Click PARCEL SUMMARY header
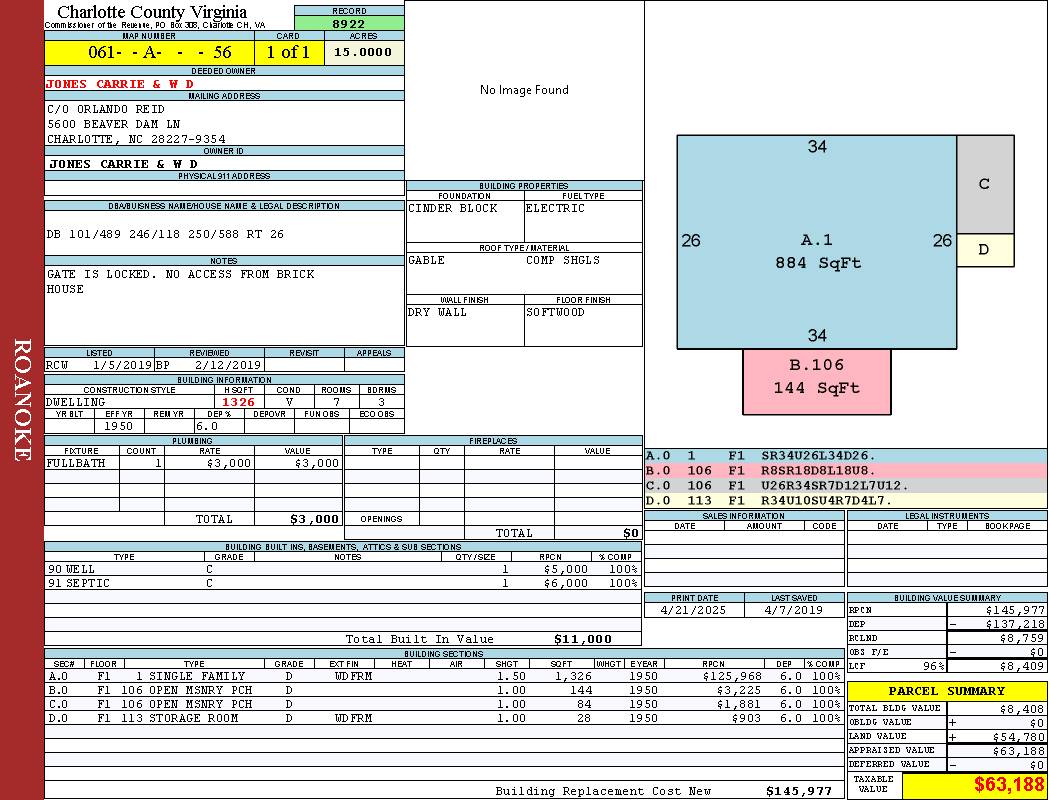 pyautogui.click(x=946, y=692)
